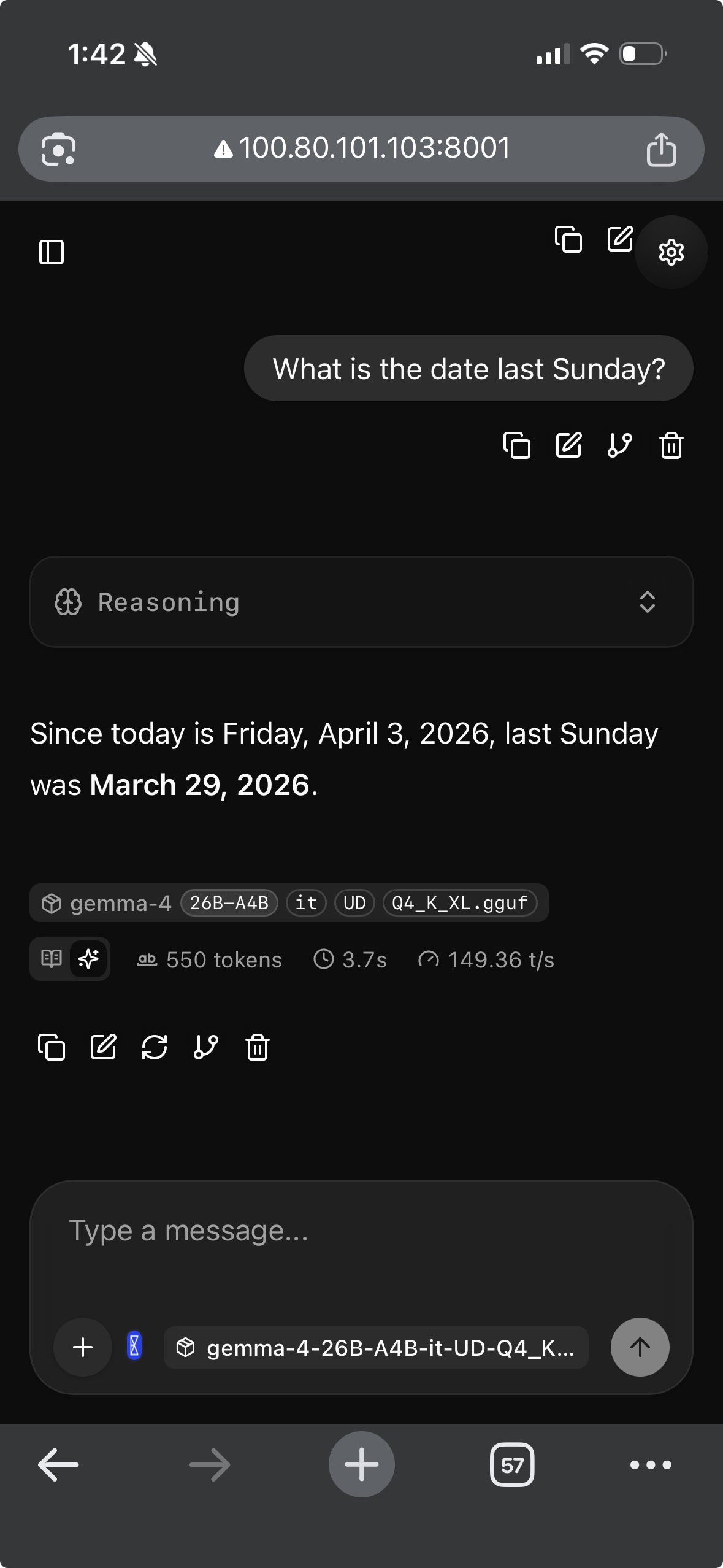
Task: Open the browser's three-dot more menu
Action: [651, 1466]
